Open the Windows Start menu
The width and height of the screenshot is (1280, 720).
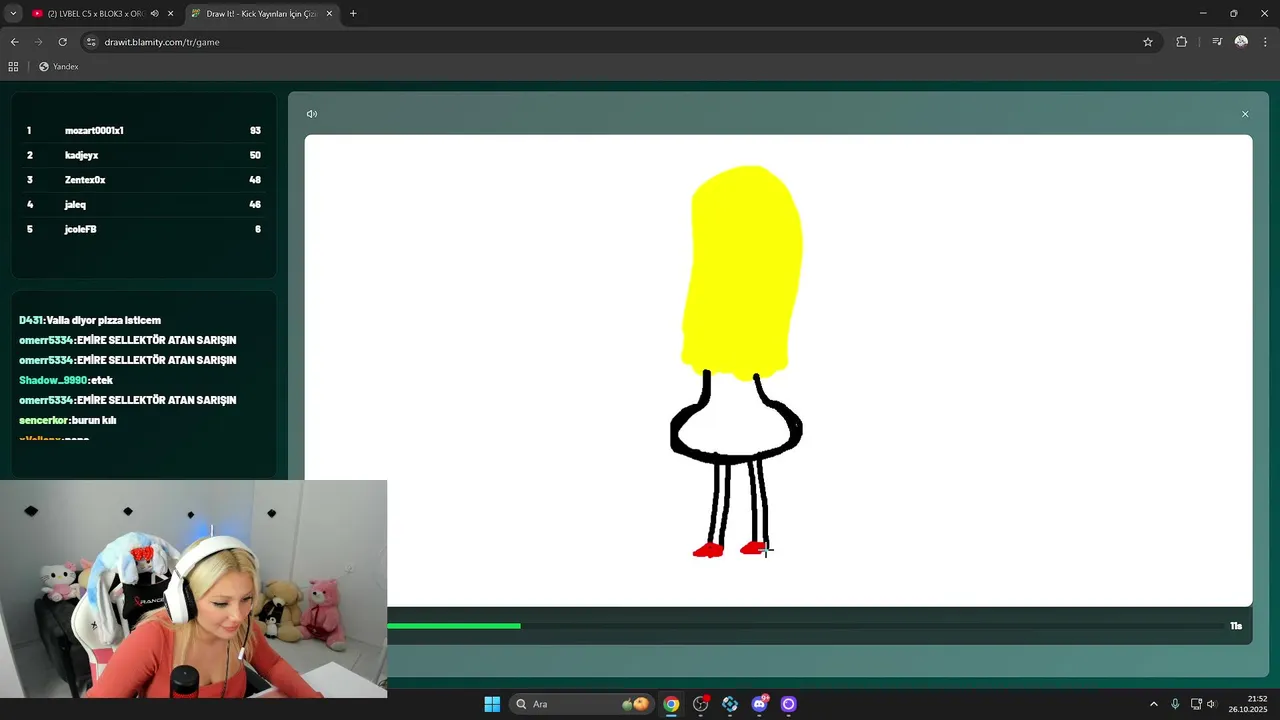(492, 704)
